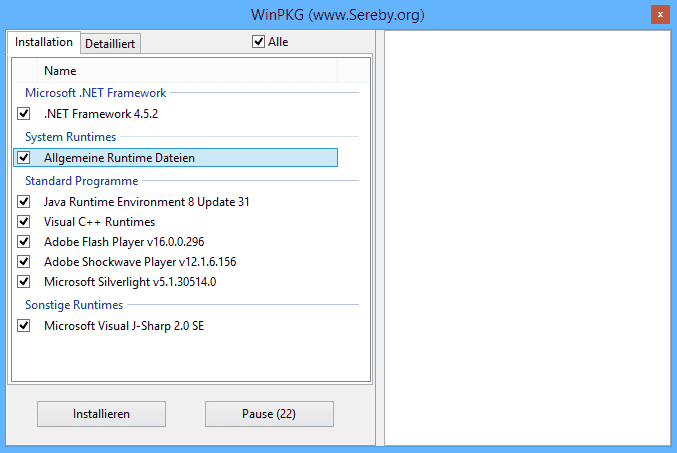Select the Standard Programme group header
Viewport: 677px width, 453px height.
[x=81, y=181]
